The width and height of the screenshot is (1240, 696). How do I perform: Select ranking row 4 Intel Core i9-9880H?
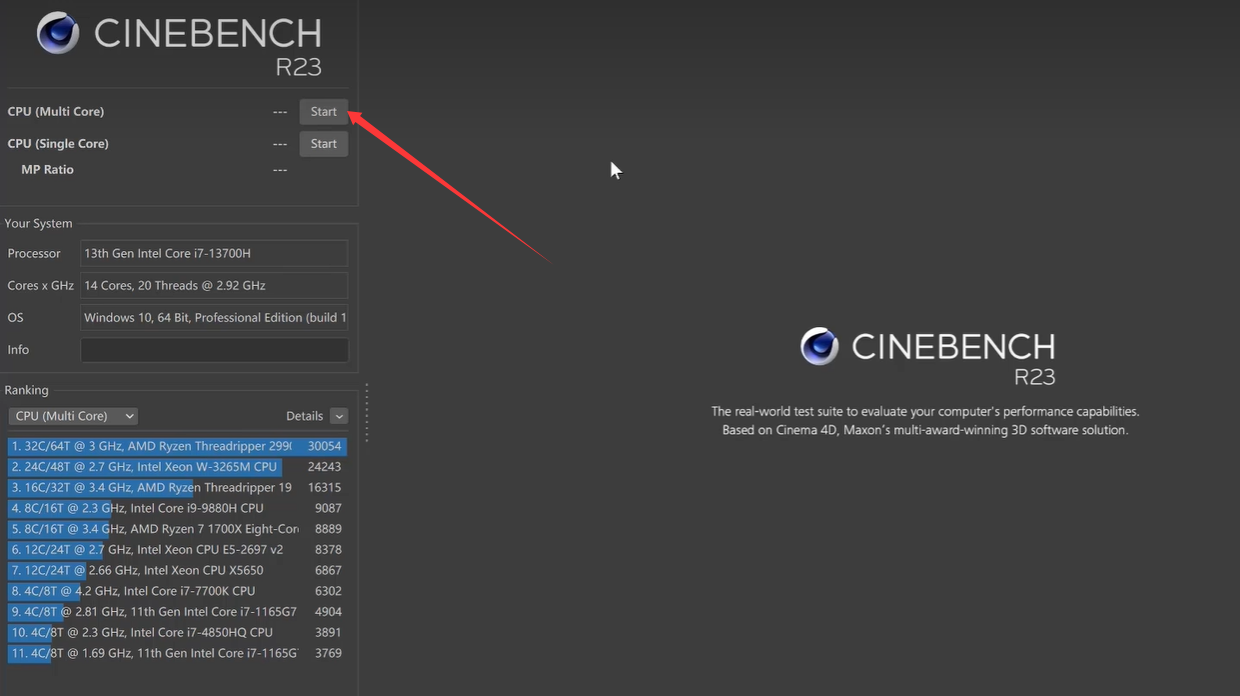coord(176,508)
